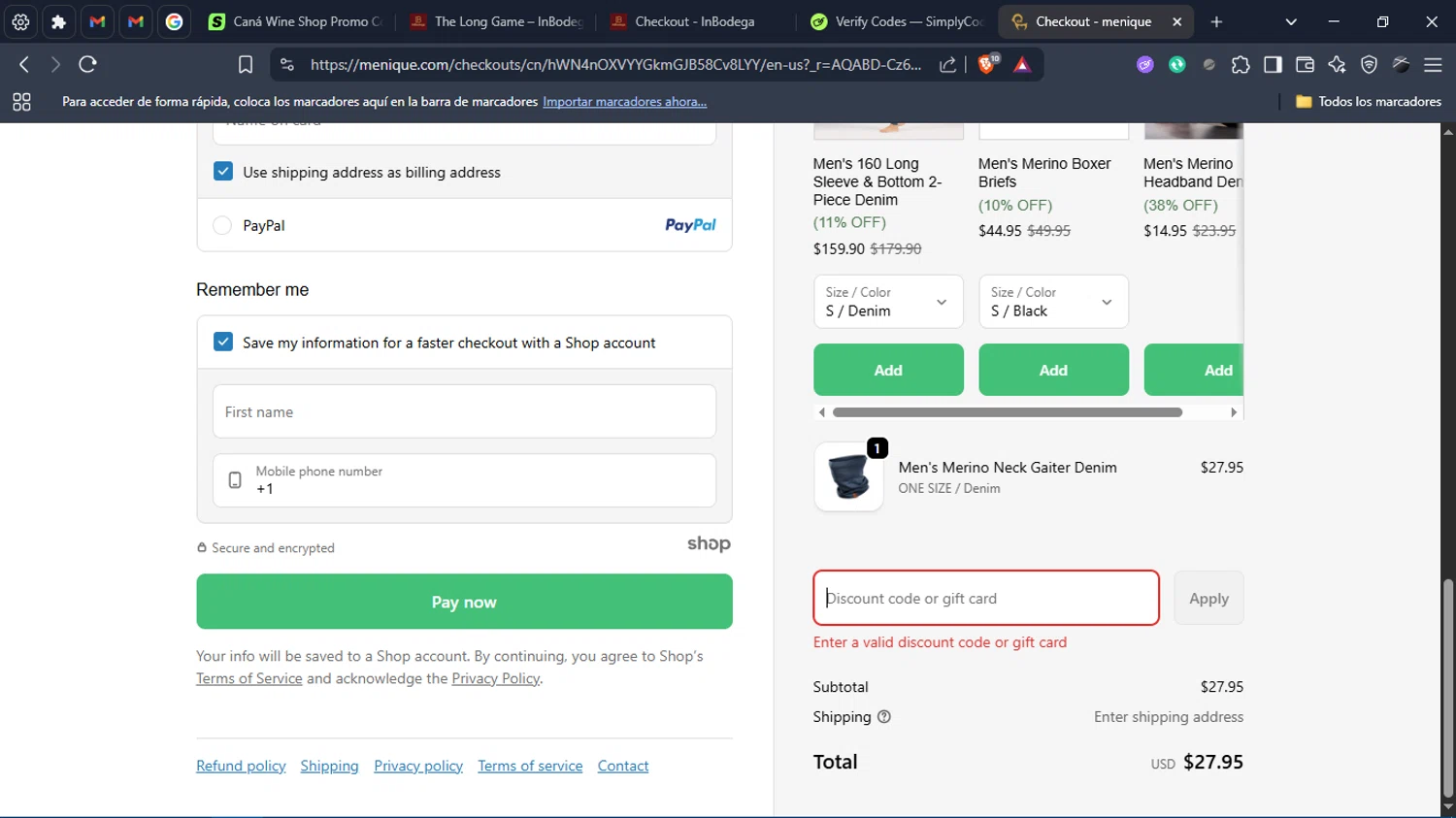Screen dimensions: 1456x818
Task: Open new tab with plus button
Action: pos(1216,21)
